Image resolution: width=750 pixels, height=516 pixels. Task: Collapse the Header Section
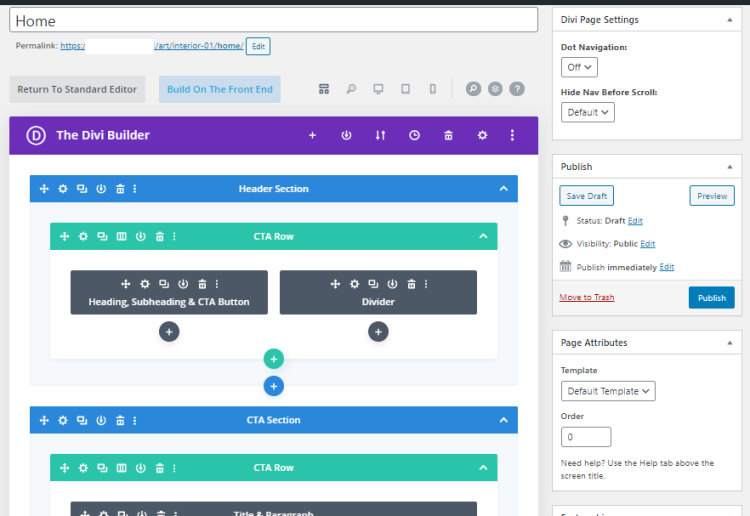point(504,189)
